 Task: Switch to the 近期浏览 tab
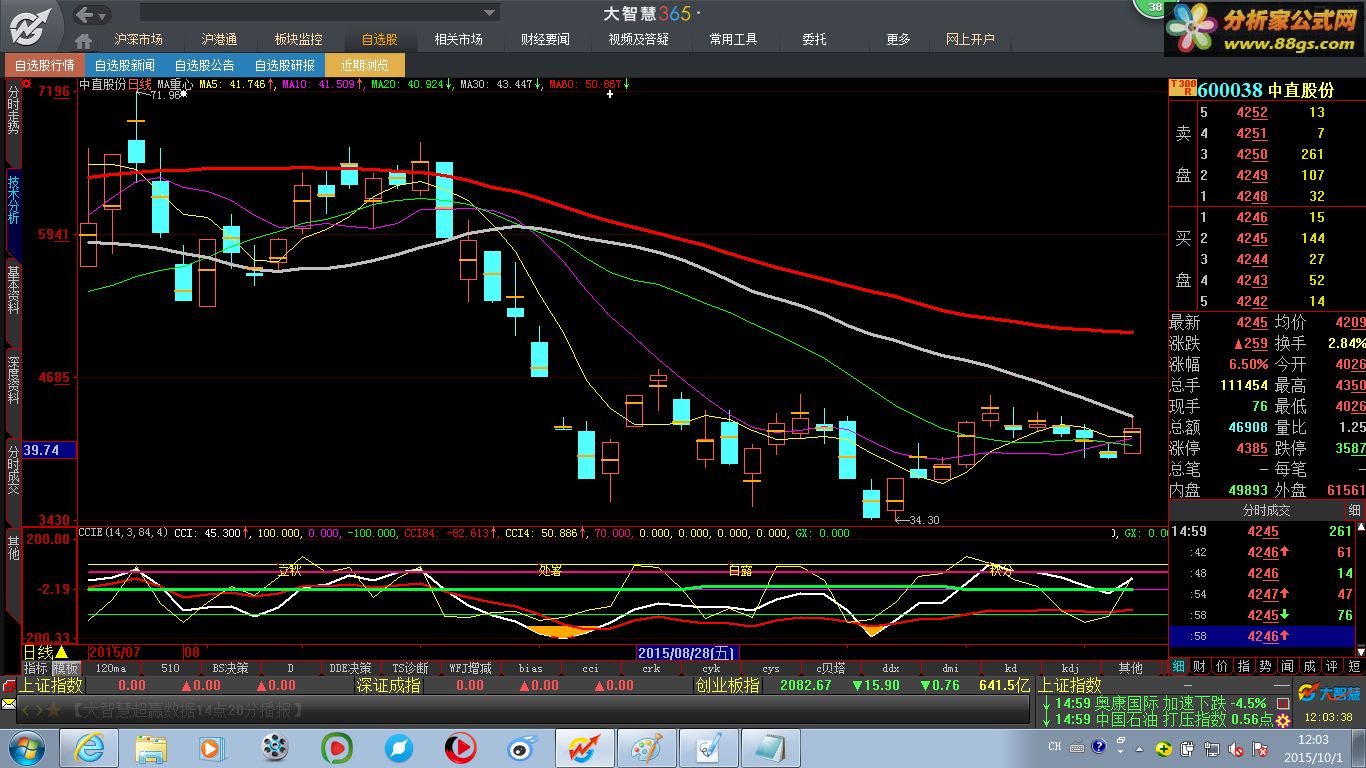(x=365, y=65)
